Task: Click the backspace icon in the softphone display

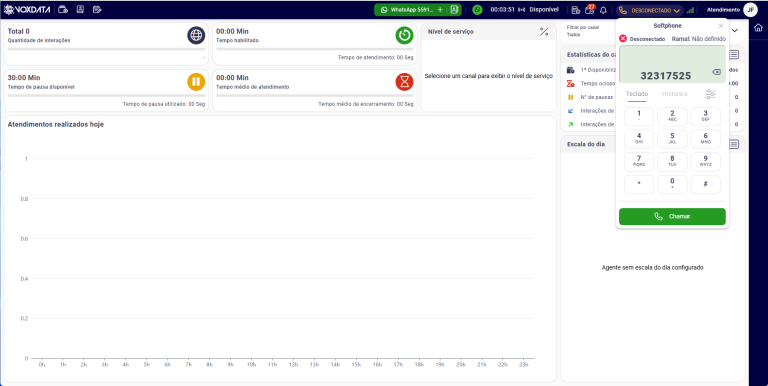Action: (717, 72)
